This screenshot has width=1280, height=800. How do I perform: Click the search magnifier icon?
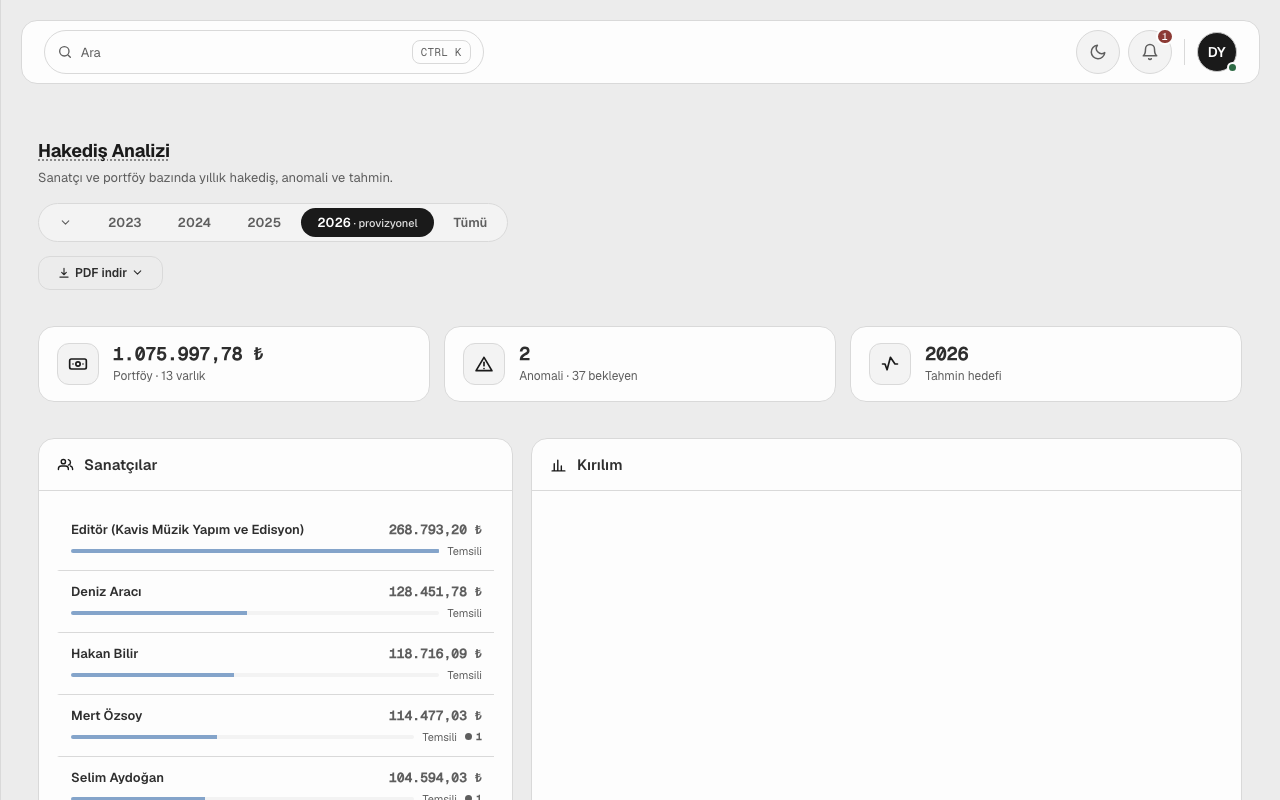(65, 52)
